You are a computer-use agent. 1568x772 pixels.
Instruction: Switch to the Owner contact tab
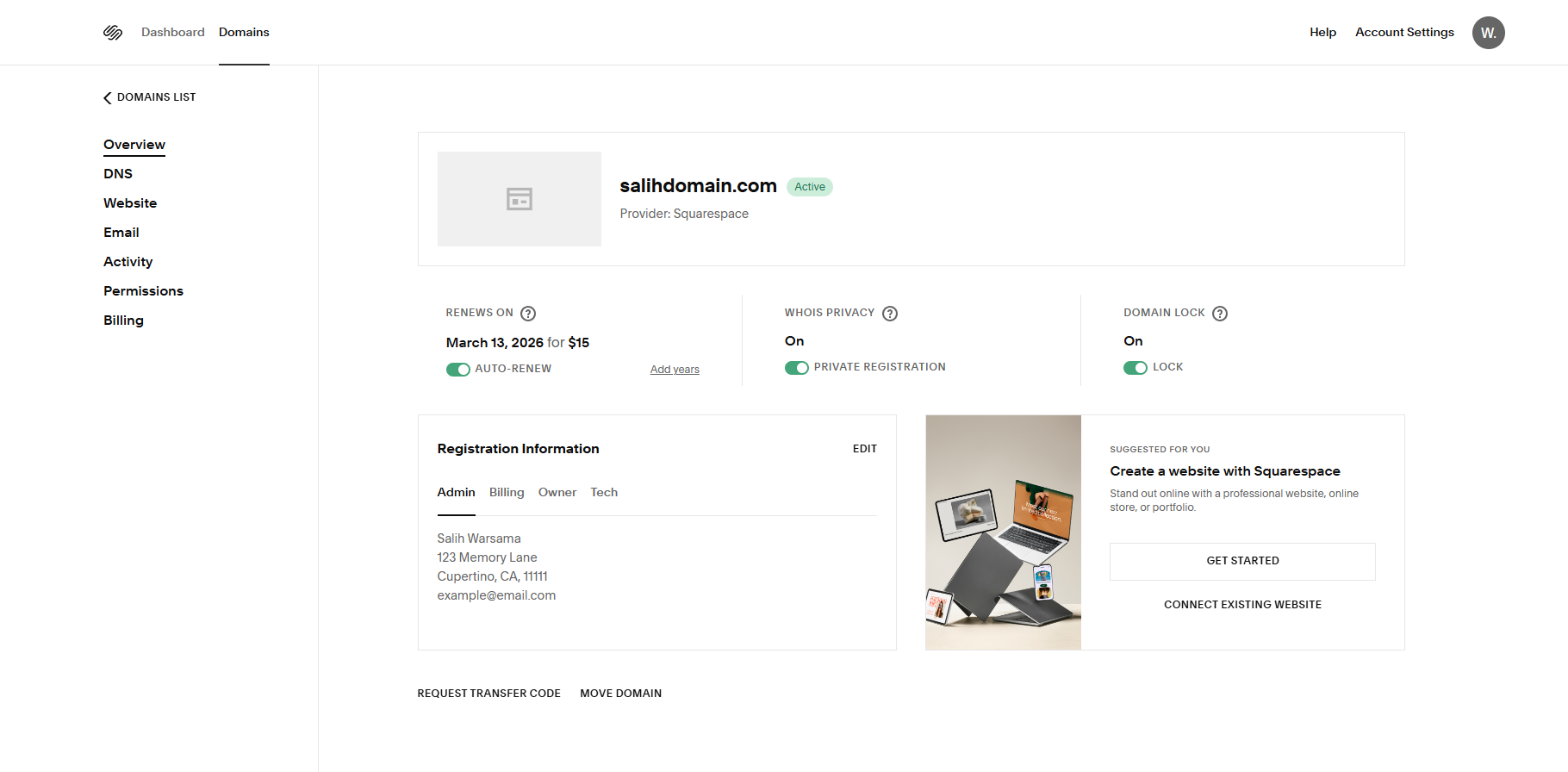[557, 492]
